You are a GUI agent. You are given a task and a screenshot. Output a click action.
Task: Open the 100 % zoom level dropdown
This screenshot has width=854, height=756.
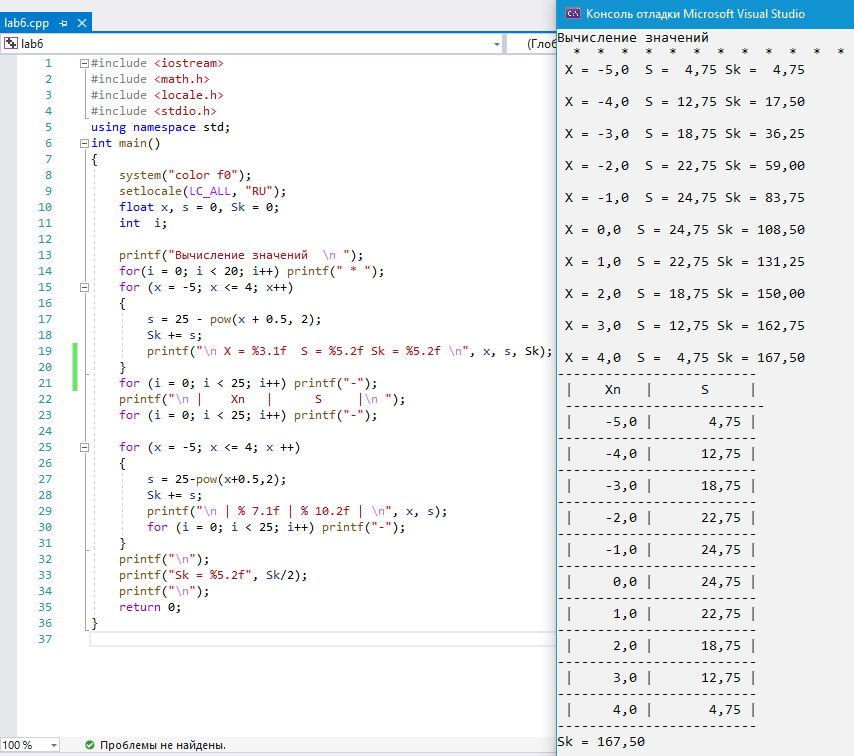53,745
